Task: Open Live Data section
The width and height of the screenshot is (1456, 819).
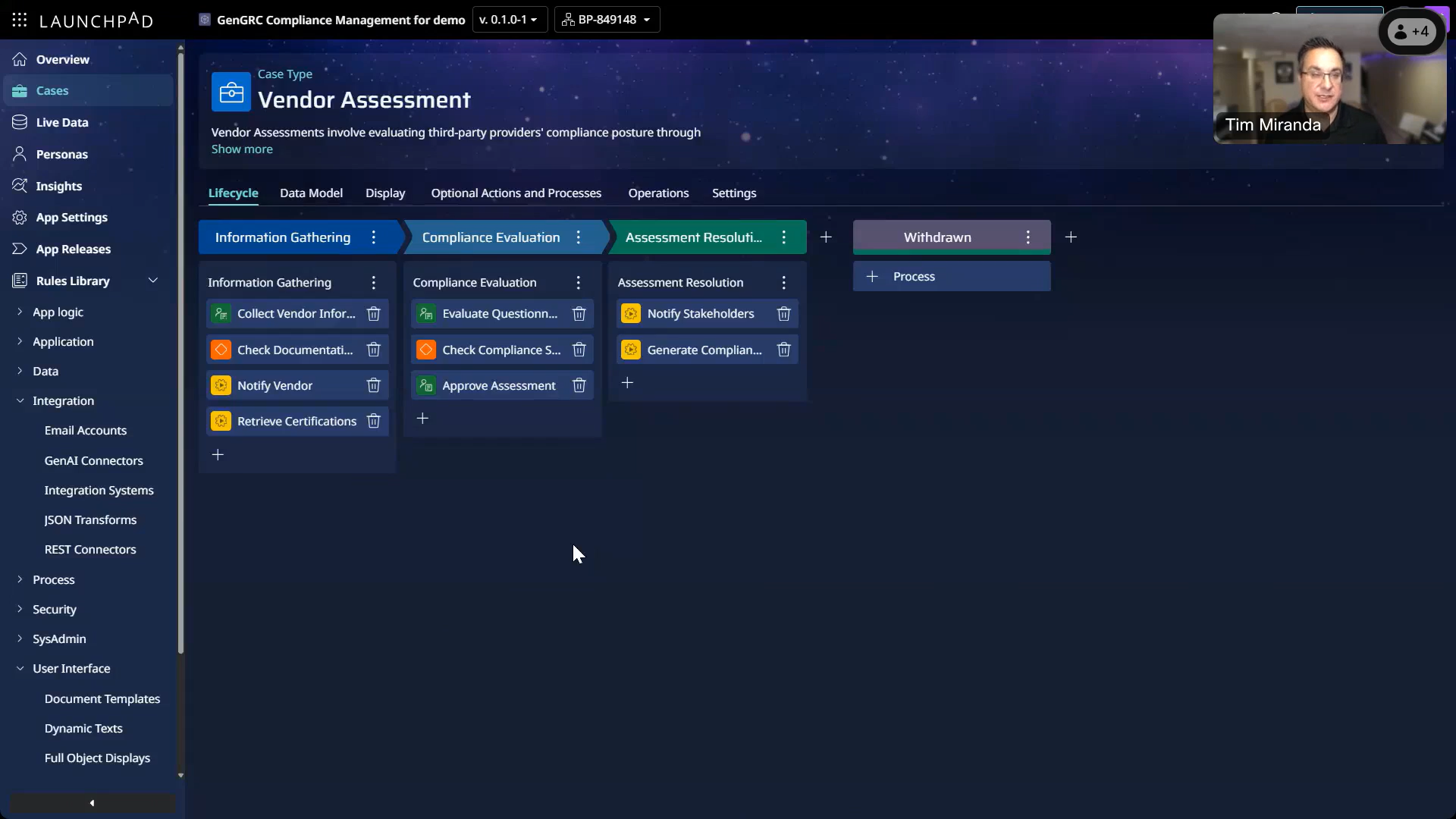Action: 61,122
